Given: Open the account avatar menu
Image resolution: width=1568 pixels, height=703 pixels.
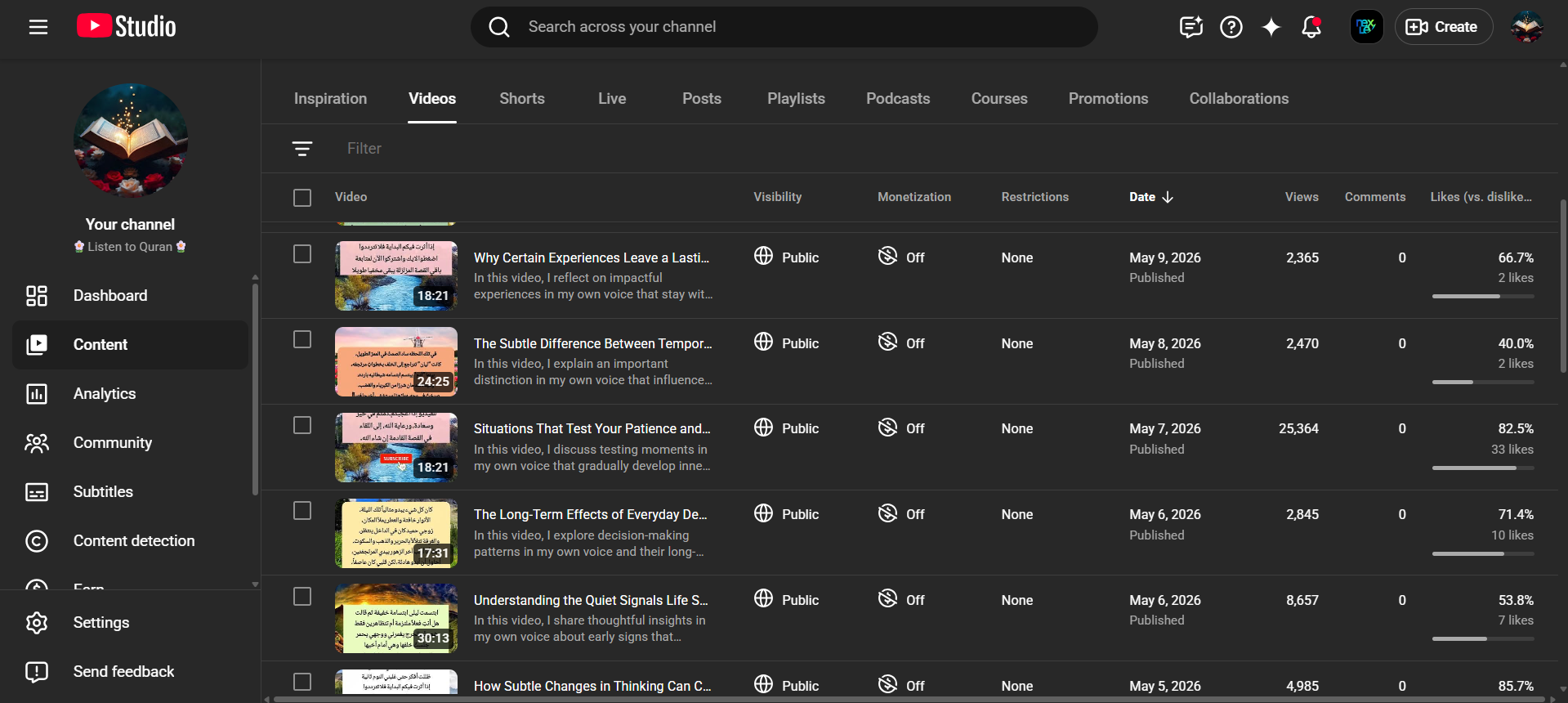Looking at the screenshot, I should pyautogui.click(x=1526, y=27).
